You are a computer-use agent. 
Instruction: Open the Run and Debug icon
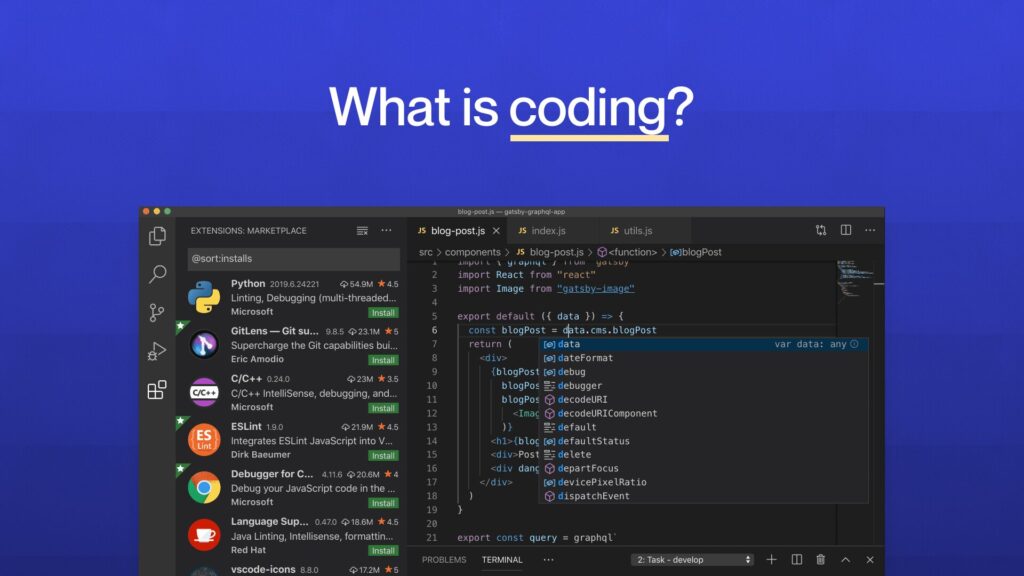(157, 351)
